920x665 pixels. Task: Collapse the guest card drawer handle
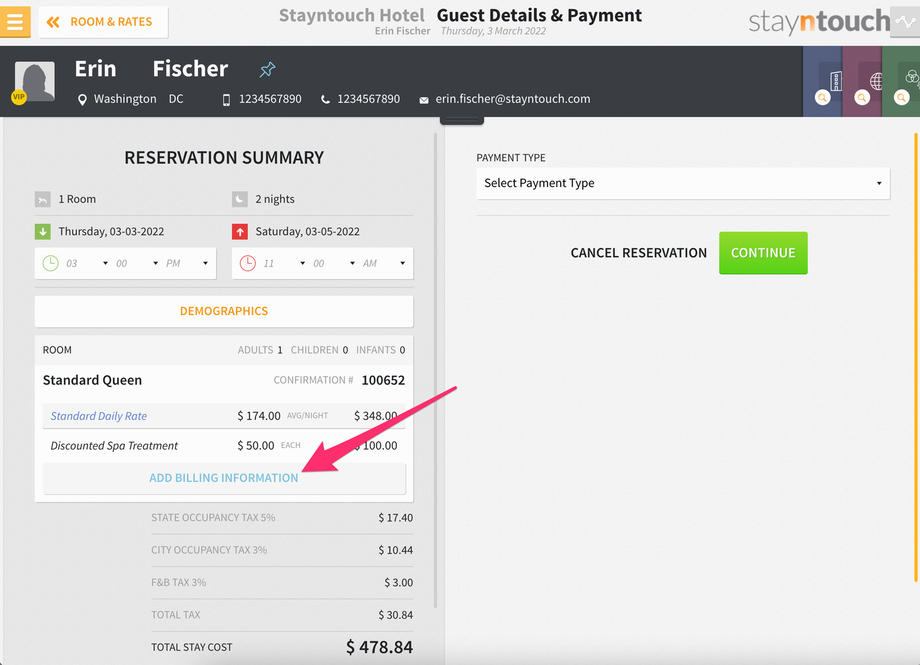click(x=462, y=120)
